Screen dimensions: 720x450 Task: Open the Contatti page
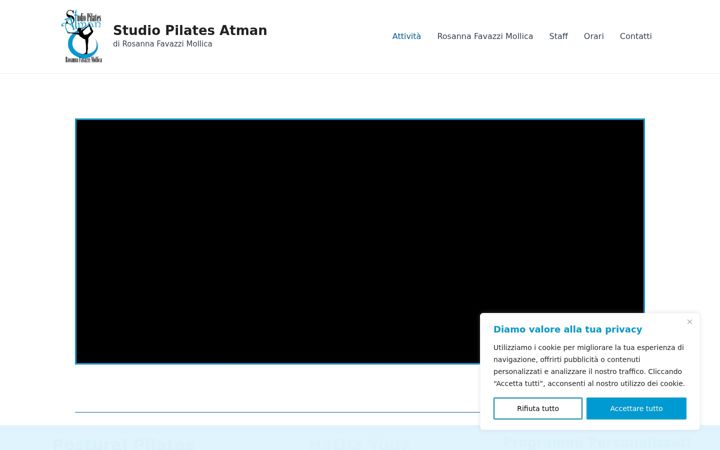(x=636, y=36)
